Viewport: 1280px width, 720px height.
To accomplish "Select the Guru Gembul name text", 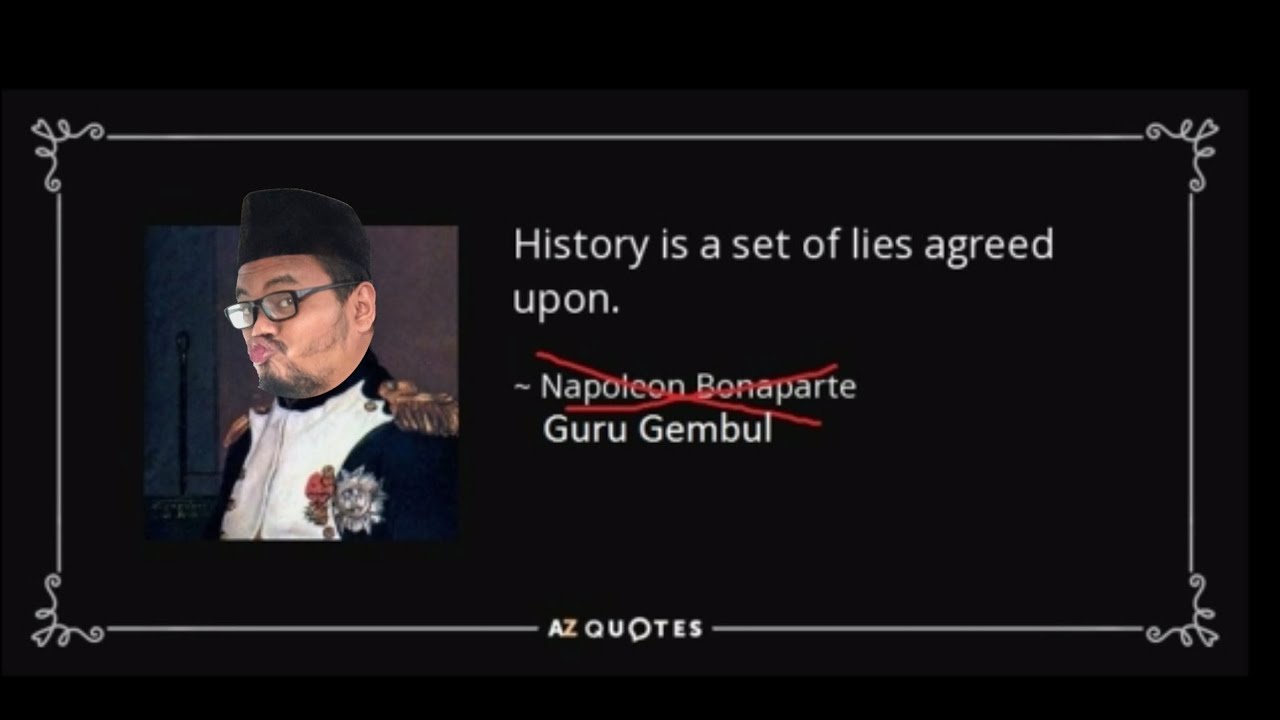I will [657, 429].
